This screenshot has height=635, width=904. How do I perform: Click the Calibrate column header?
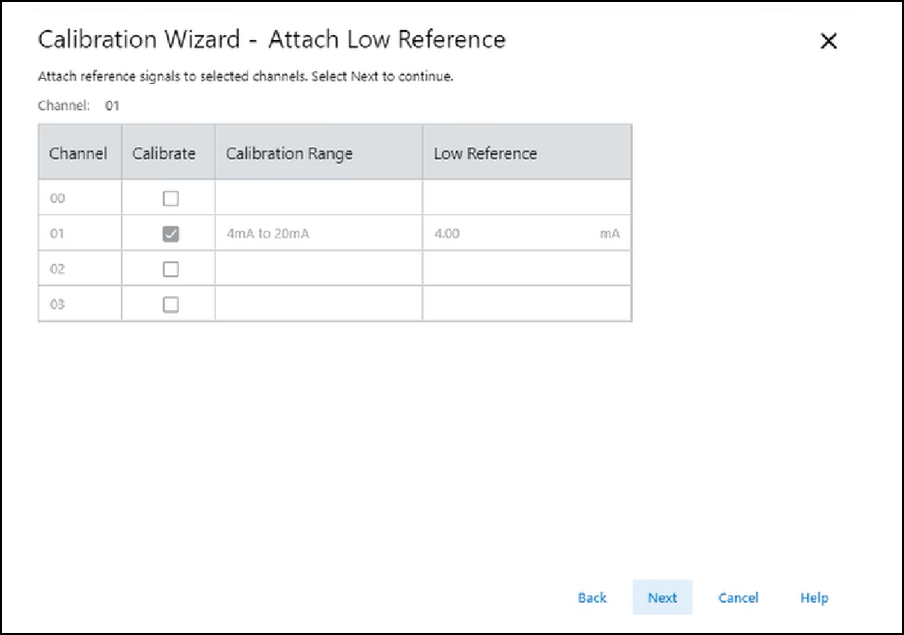click(164, 153)
